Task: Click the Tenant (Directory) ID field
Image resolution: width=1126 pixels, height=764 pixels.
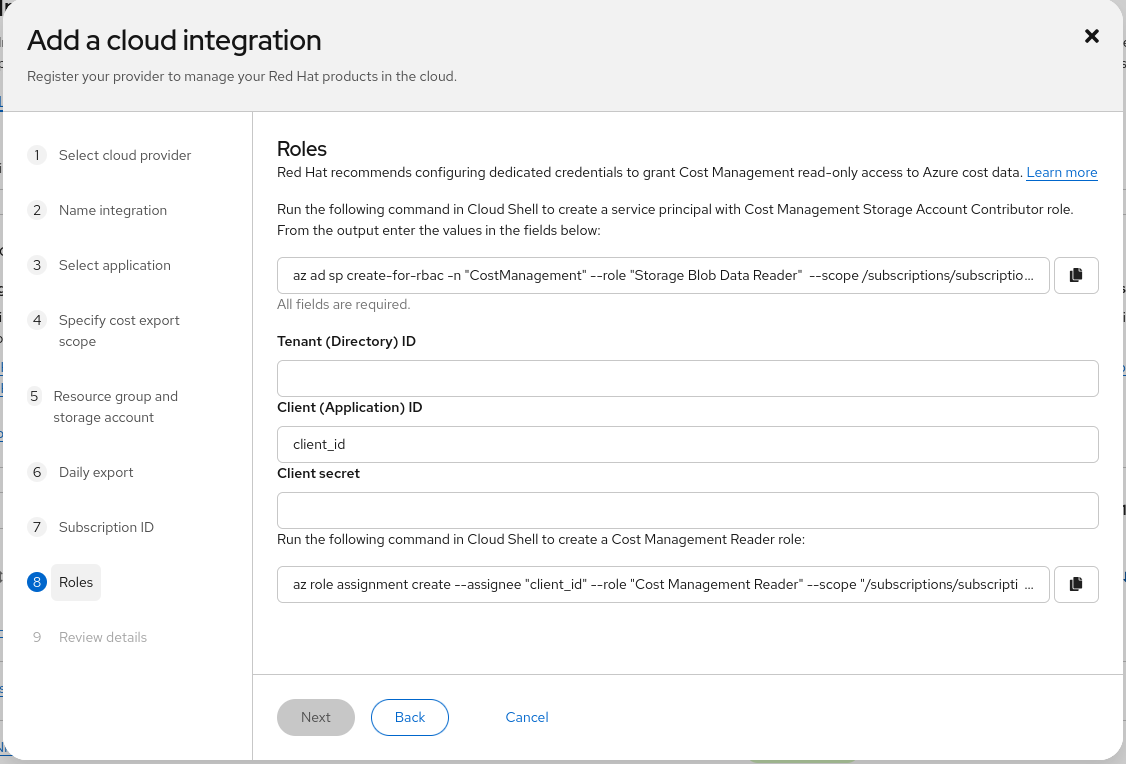Action: tap(687, 378)
